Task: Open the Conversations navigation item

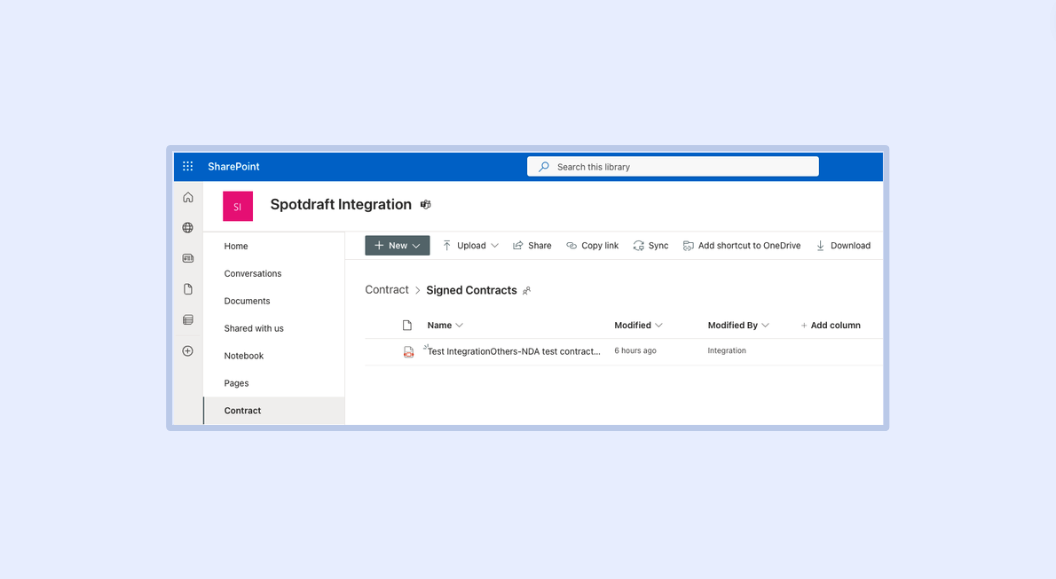Action: 252,273
